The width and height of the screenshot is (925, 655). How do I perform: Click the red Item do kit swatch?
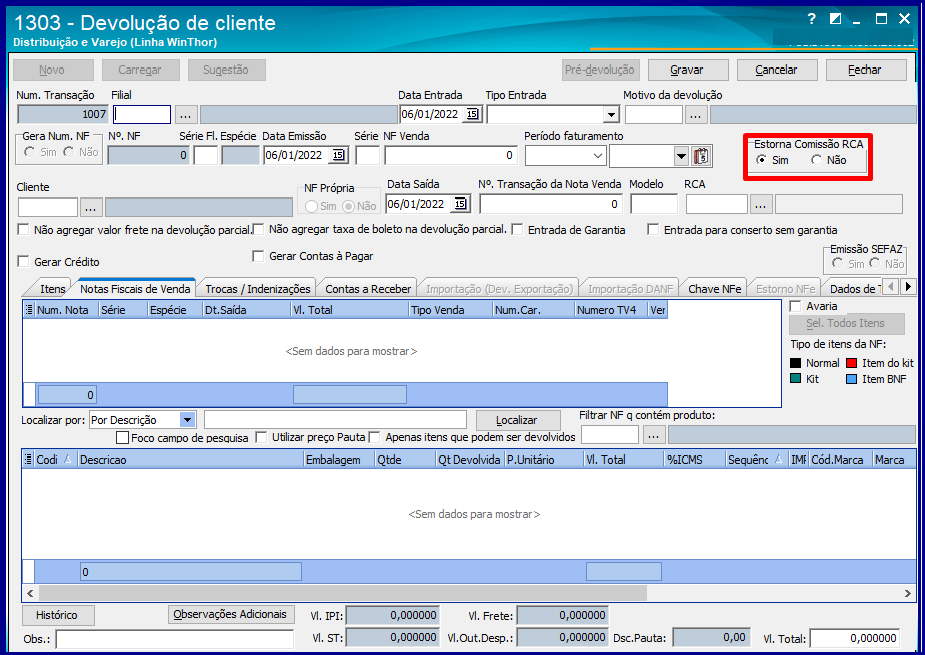coord(851,363)
